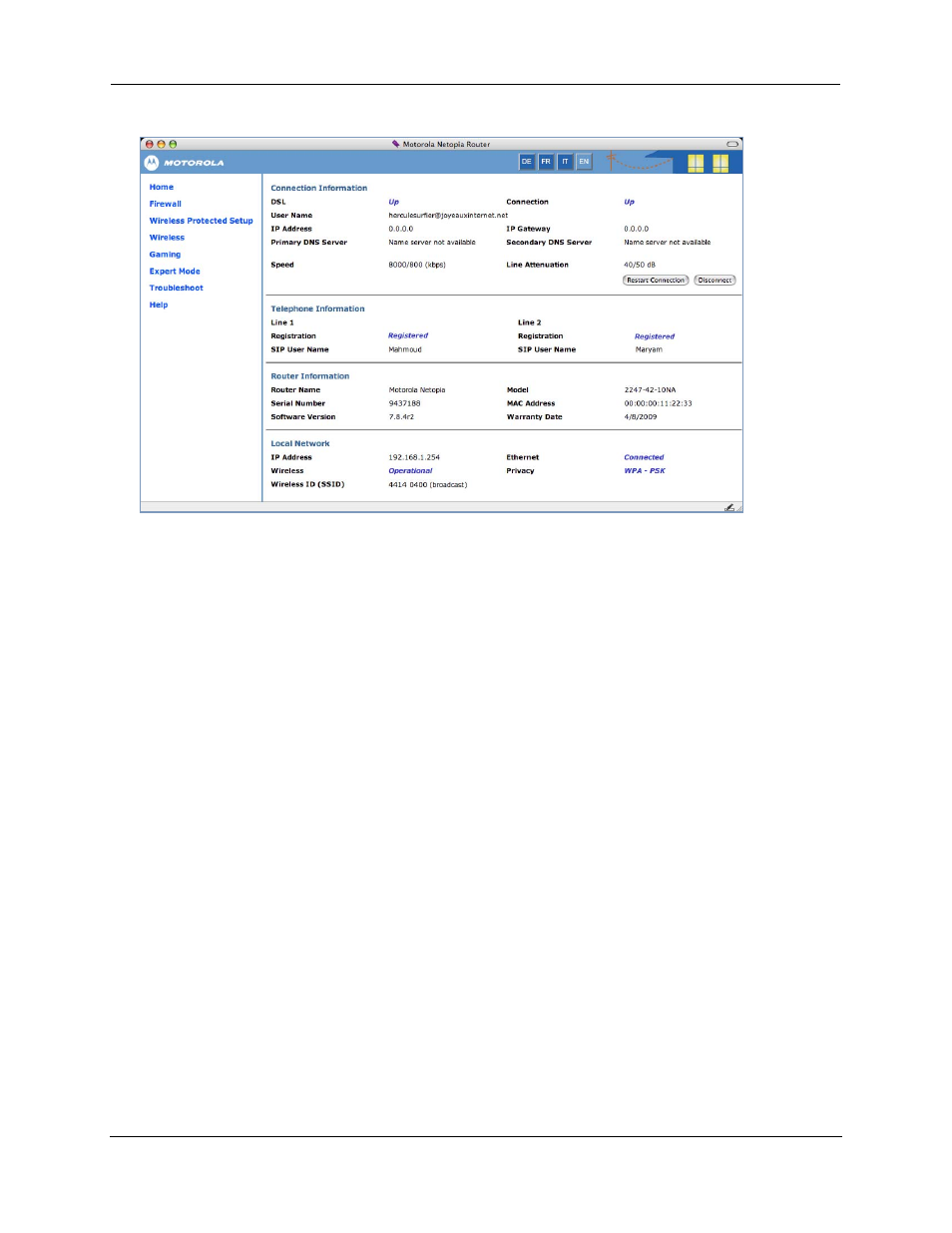Zoom the window with the green button
Viewport: 952px width, 1233px height.
(173, 144)
